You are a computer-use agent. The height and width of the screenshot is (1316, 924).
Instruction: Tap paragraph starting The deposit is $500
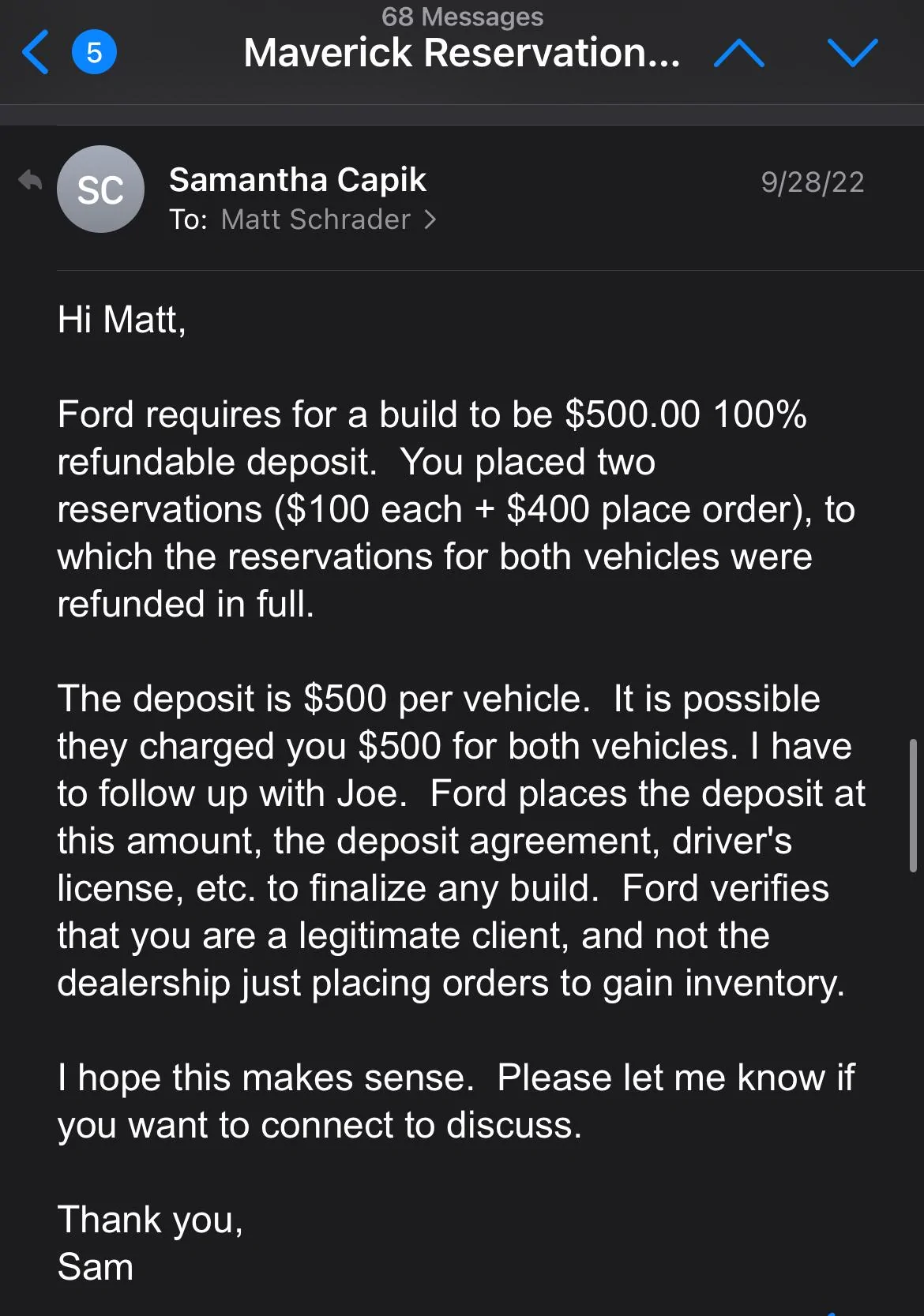point(462,841)
